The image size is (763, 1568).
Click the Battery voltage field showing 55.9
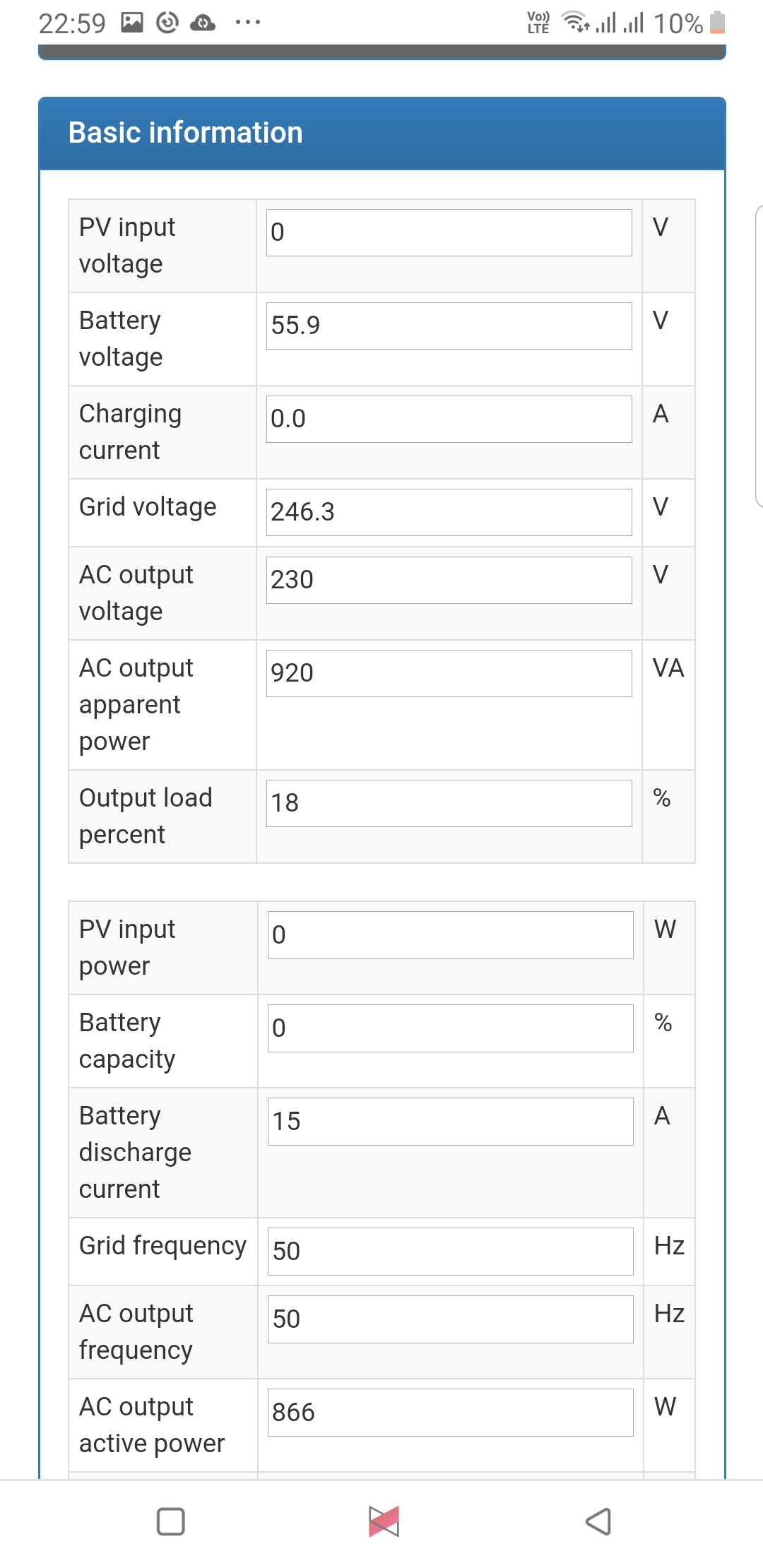449,326
